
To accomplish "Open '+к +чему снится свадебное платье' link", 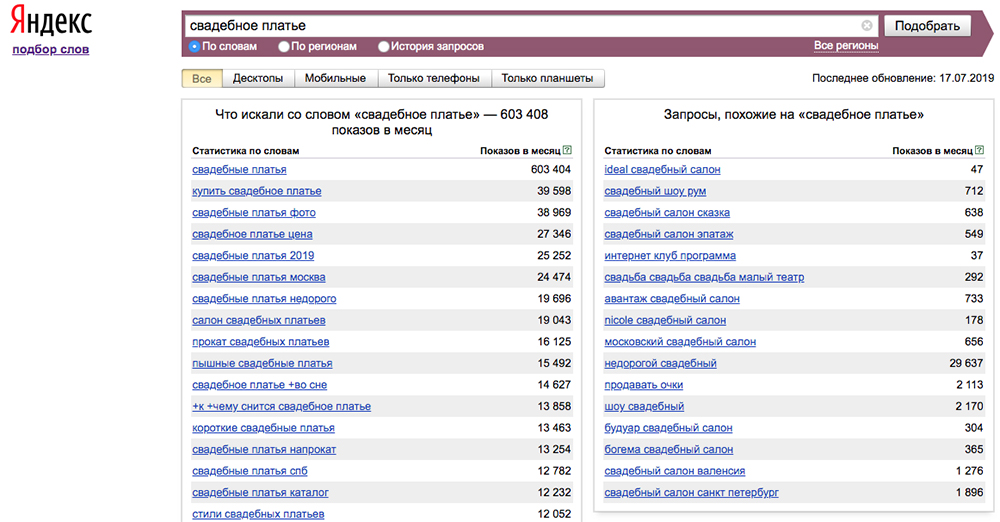I will (281, 406).
